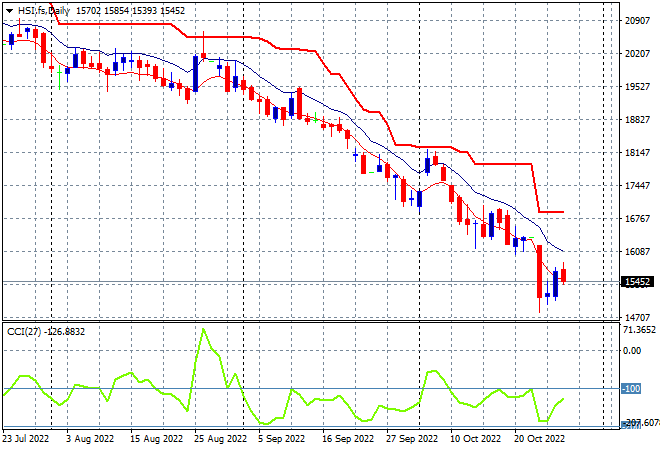Click the -100 level label on CCI
The image size is (660, 450).
pos(631,389)
